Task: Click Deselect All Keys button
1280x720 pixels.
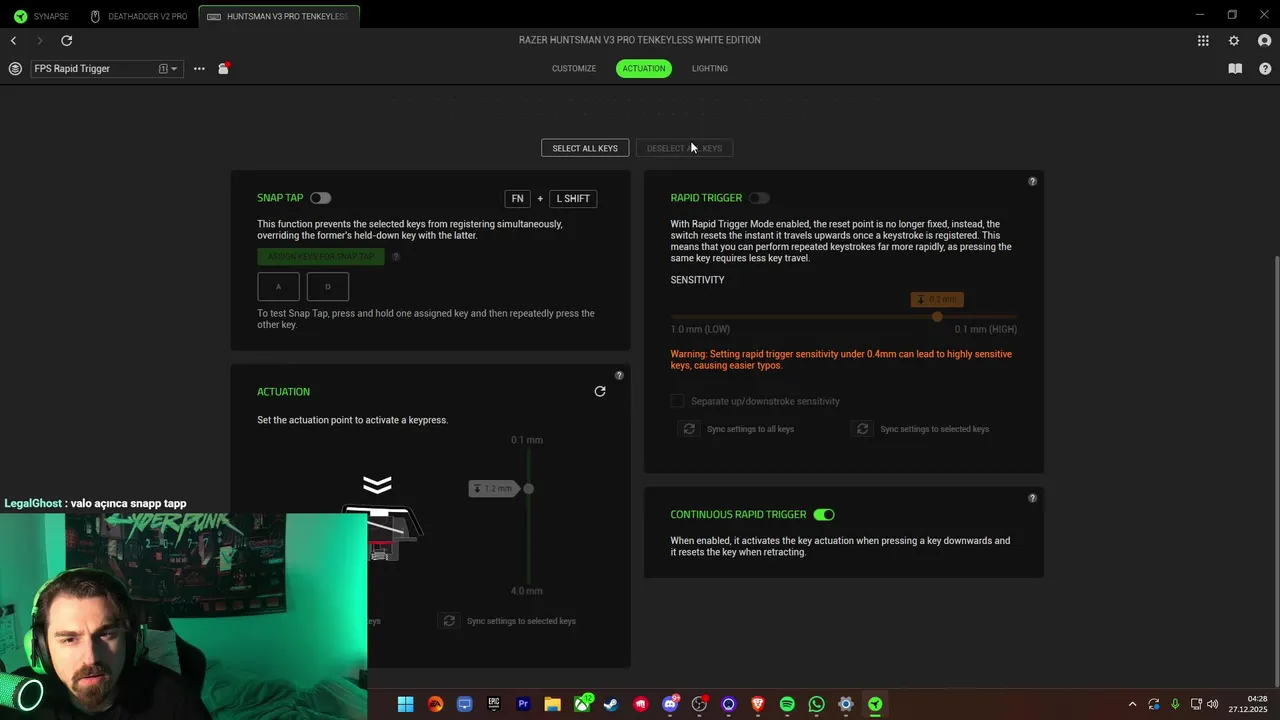Action: click(684, 148)
